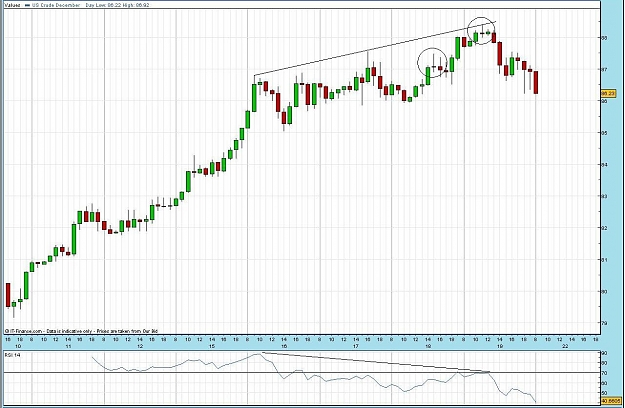Screen dimensions: 625x408
Task: Select the rising trend line over price highs
Action: pyautogui.click(x=375, y=48)
